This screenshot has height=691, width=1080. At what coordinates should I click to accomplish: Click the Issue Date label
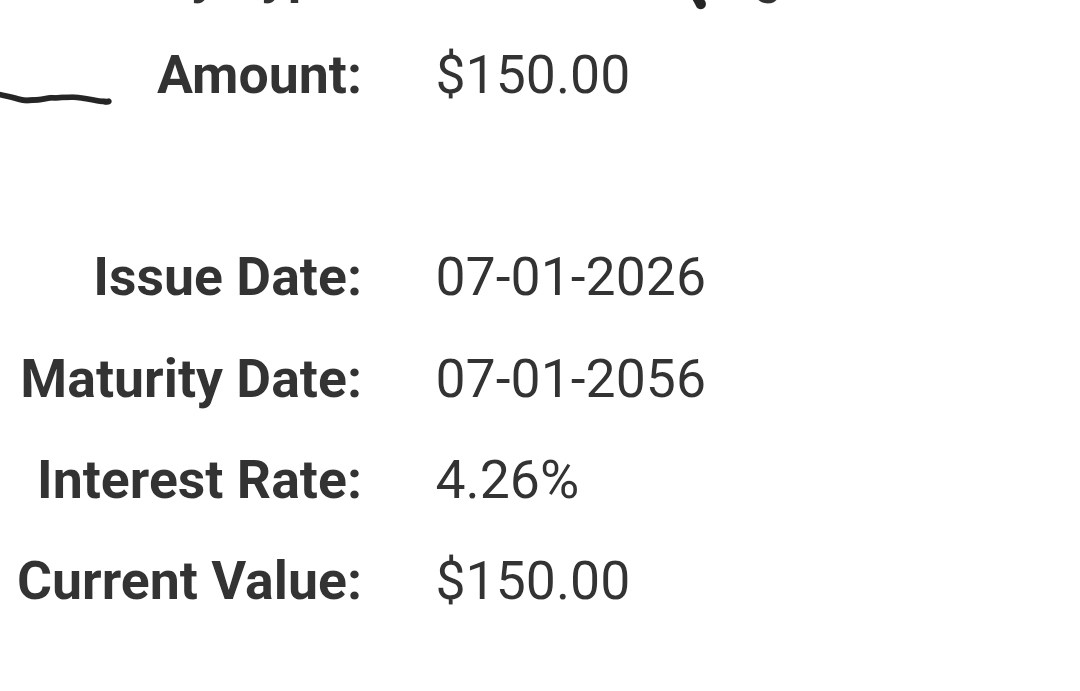pyautogui.click(x=227, y=277)
